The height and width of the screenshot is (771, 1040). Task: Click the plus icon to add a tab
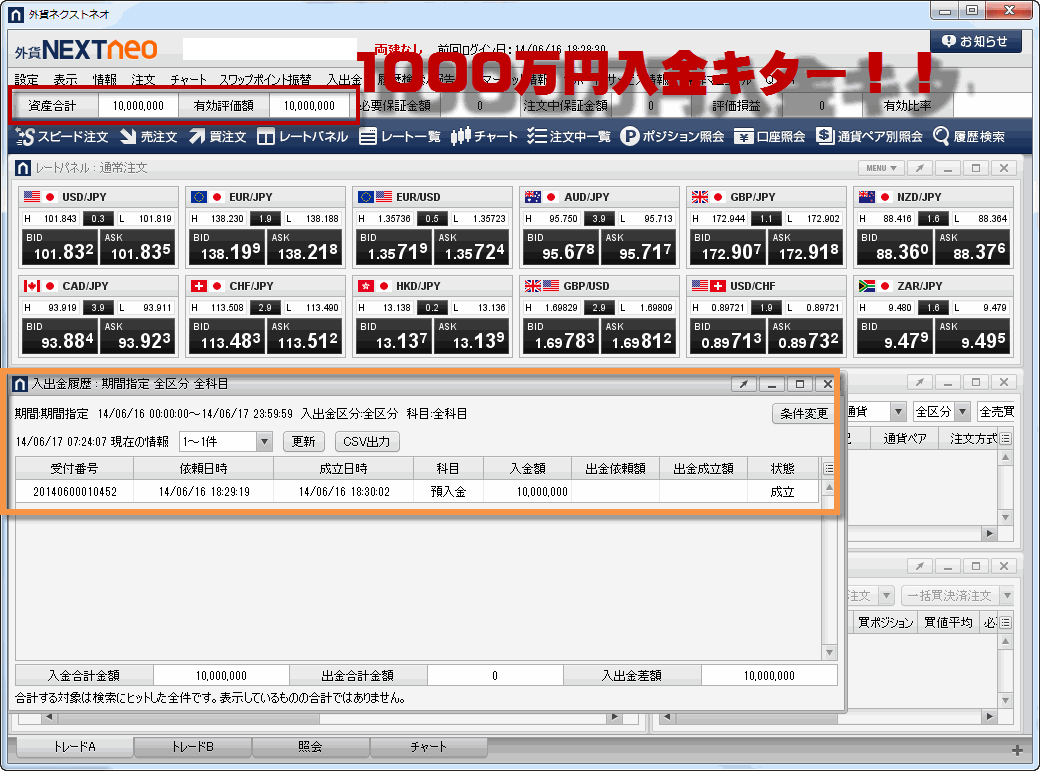pos(1017,750)
